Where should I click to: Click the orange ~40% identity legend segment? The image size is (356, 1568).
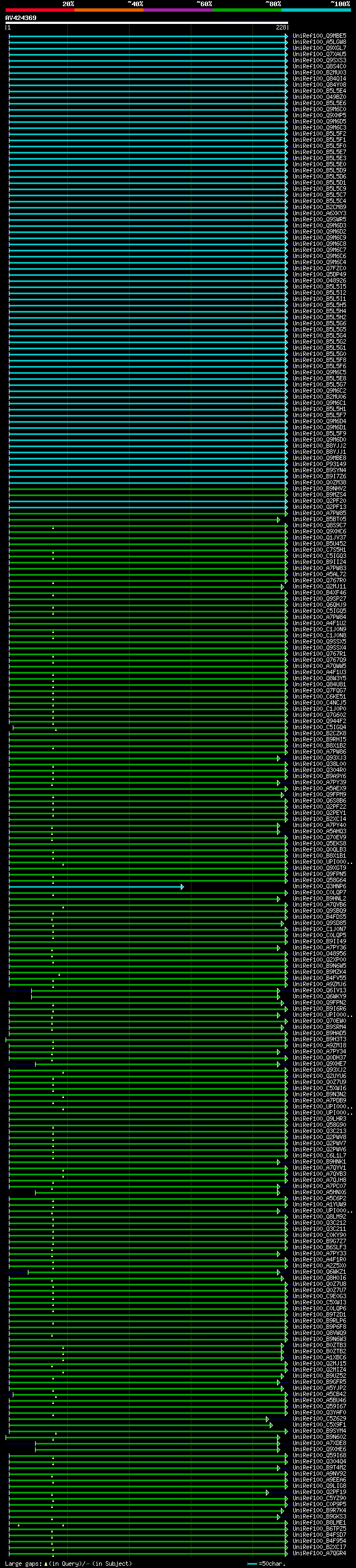pyautogui.click(x=110, y=10)
